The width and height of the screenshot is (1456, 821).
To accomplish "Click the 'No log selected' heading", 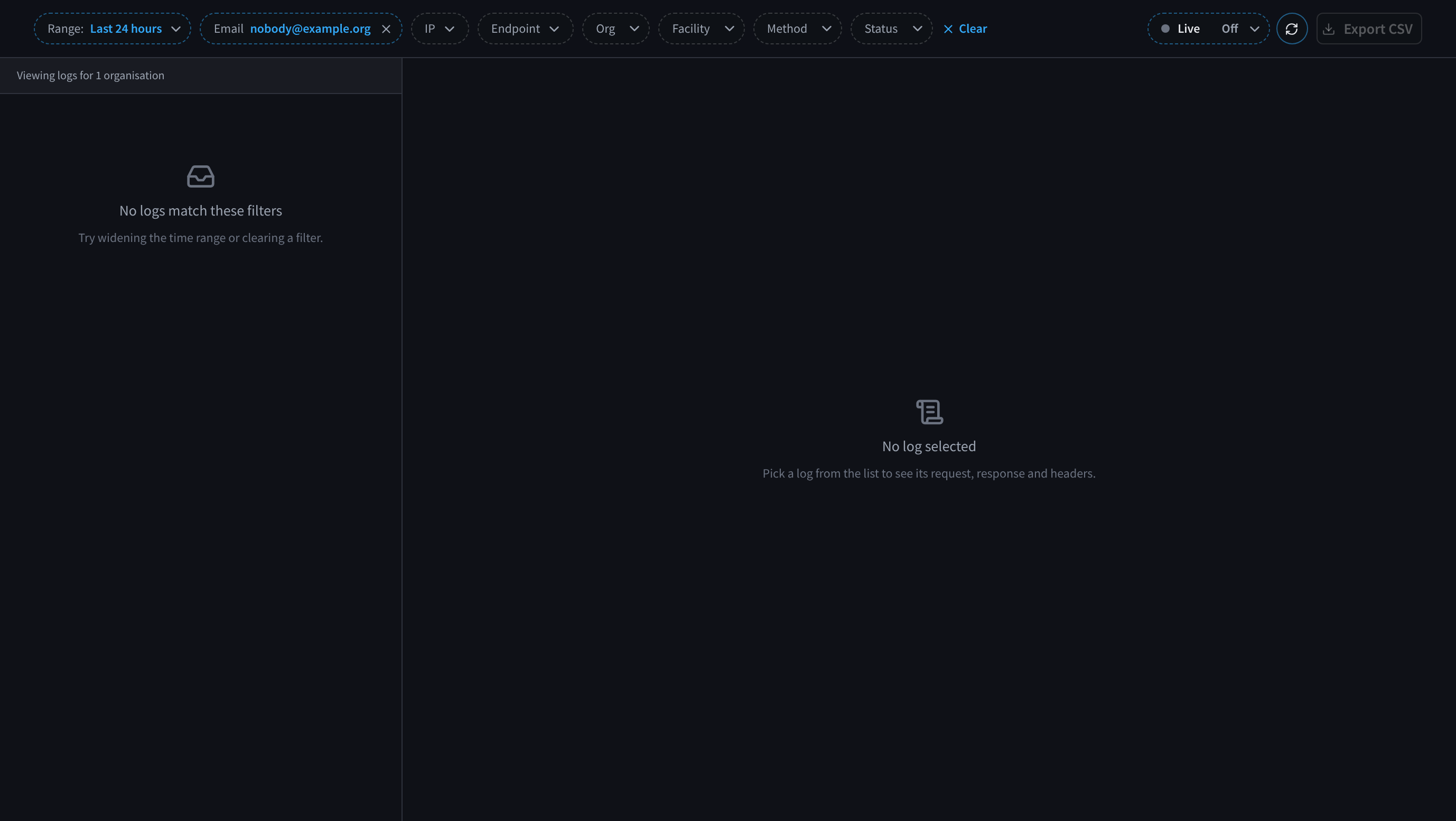I will [929, 446].
